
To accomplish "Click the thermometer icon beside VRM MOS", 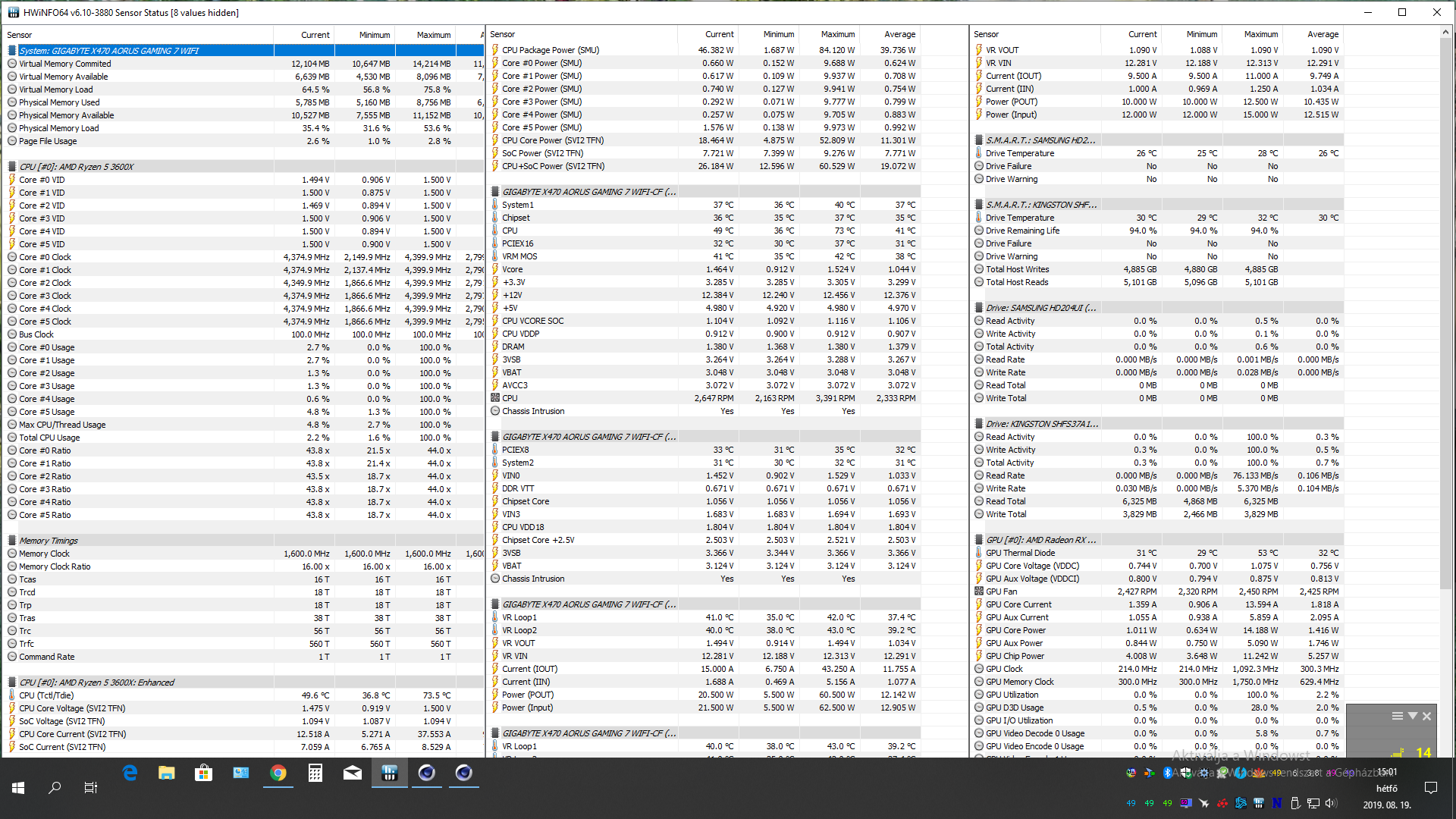I will 495,256.
